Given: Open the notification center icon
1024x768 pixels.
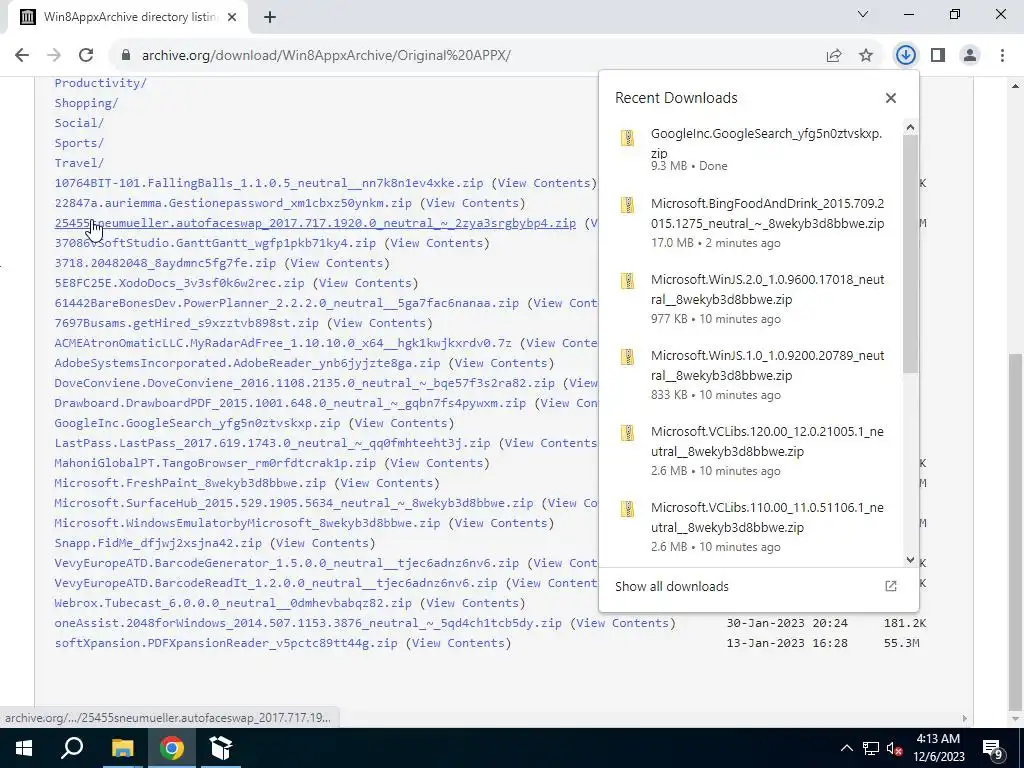Looking at the screenshot, I should click(x=993, y=748).
